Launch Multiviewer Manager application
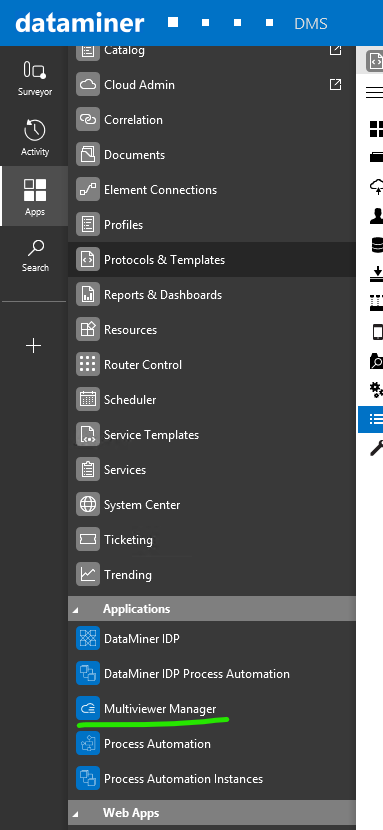Viewport: 383px width, 830px height. 212,708
